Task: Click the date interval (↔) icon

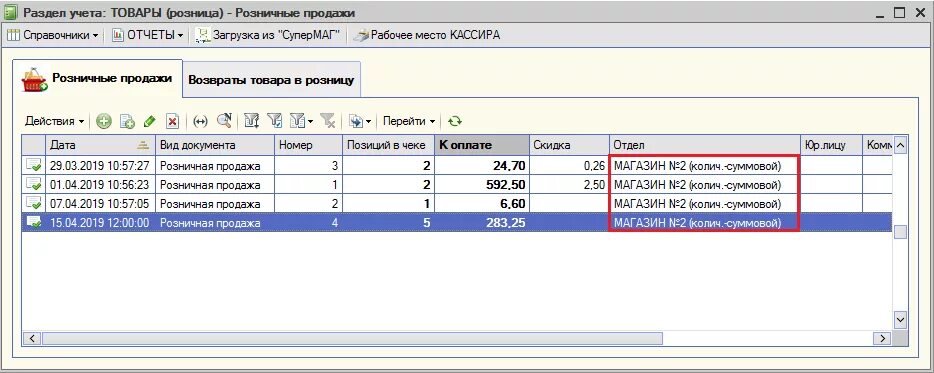Action: click(201, 122)
